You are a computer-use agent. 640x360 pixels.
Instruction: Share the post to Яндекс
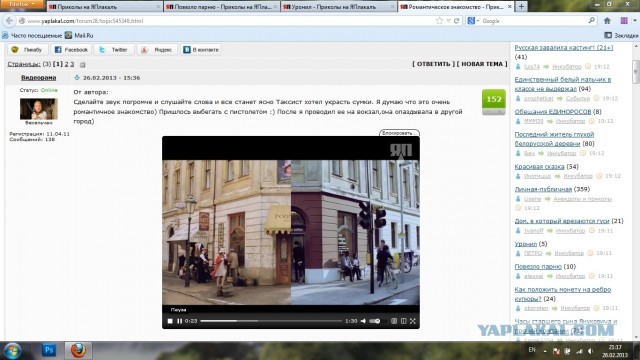(x=157, y=50)
